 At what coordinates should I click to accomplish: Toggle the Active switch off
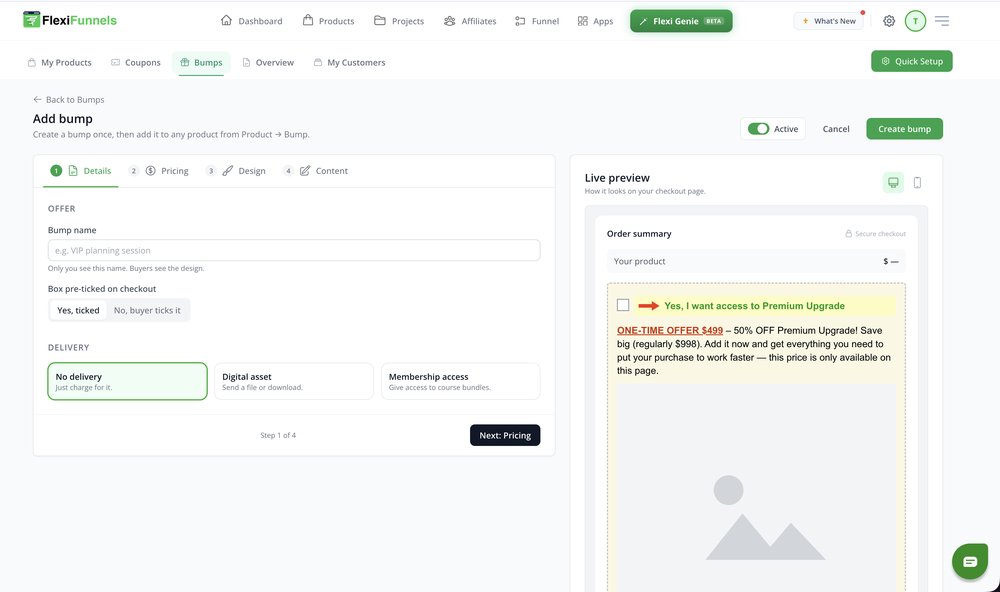758,129
